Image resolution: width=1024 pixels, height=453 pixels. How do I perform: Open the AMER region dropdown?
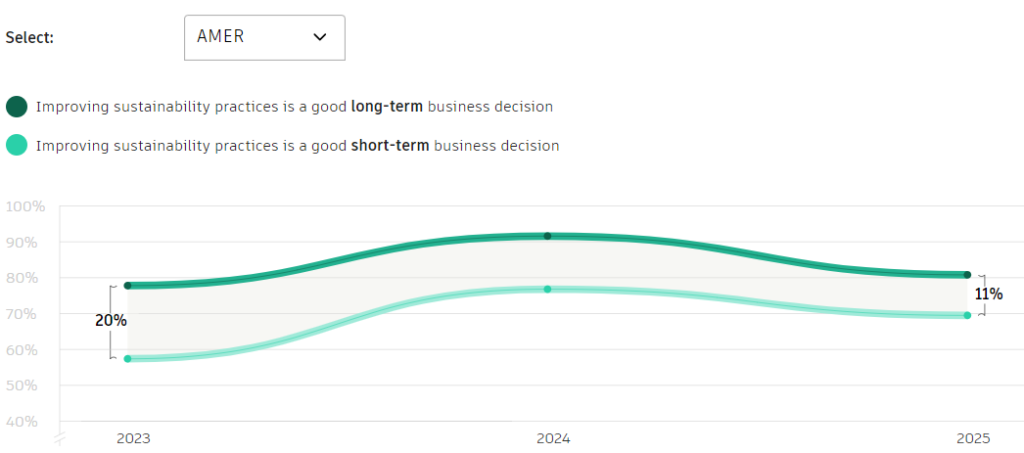[x=264, y=37]
